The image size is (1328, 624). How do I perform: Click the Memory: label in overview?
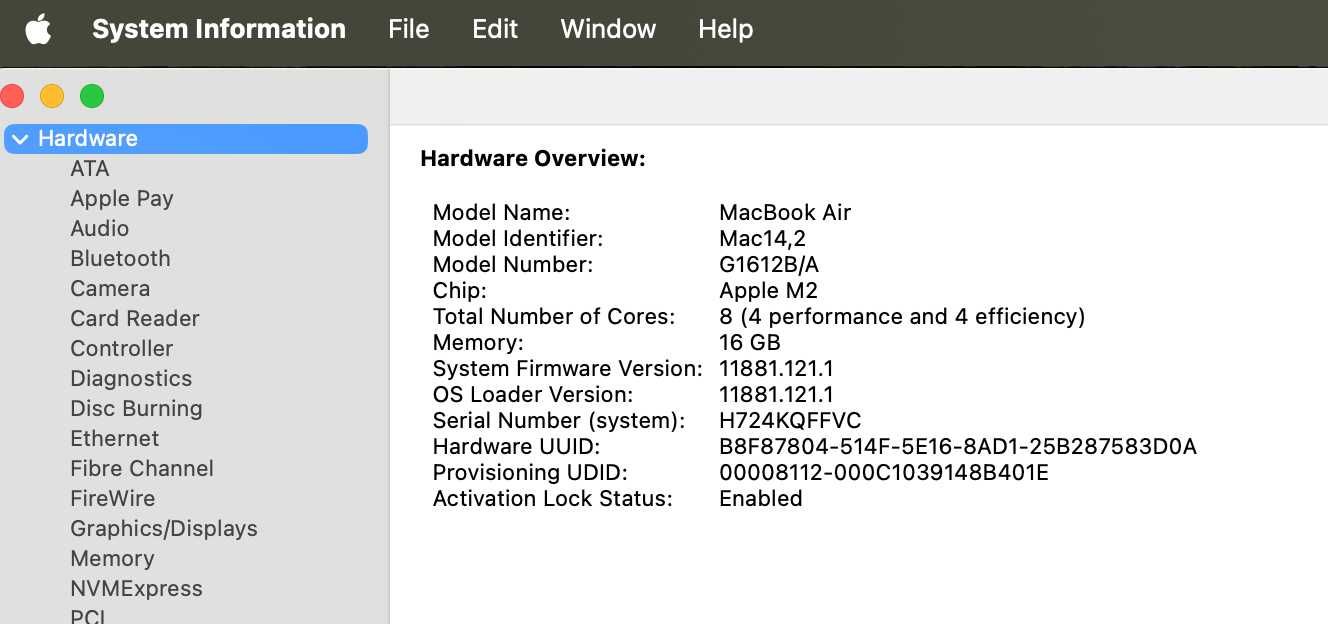(478, 342)
